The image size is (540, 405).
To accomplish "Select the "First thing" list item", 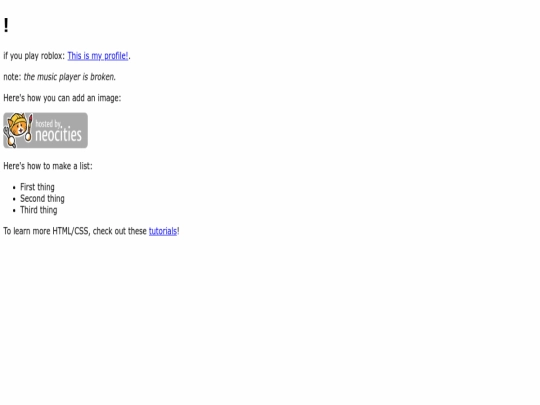I will (37, 187).
